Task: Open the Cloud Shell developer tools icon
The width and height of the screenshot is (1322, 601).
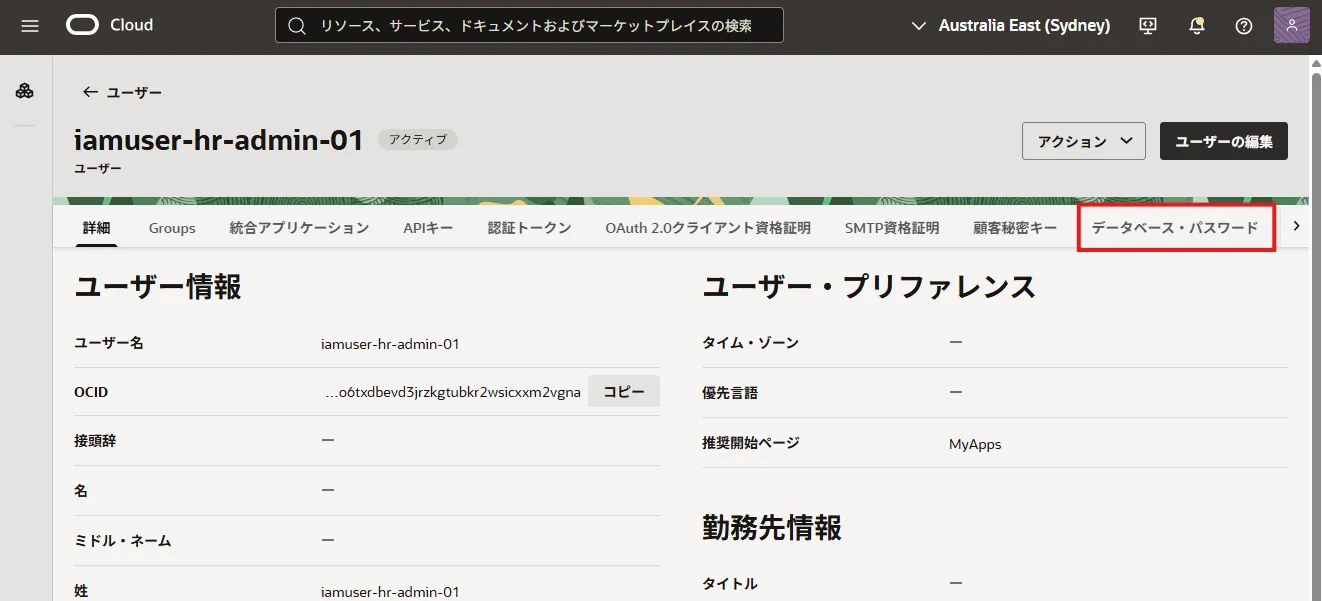Action: [1148, 26]
